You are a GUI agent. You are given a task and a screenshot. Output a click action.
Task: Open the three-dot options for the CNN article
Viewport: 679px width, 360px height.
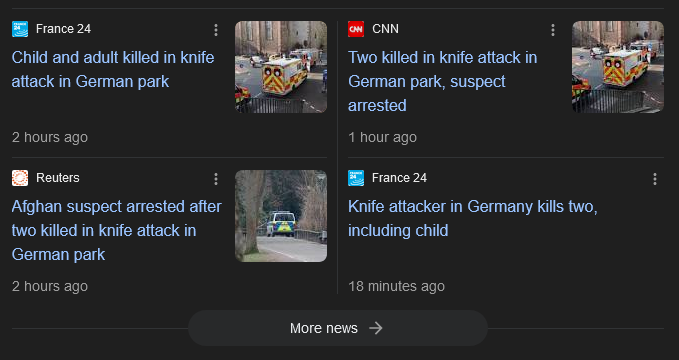pyautogui.click(x=553, y=30)
